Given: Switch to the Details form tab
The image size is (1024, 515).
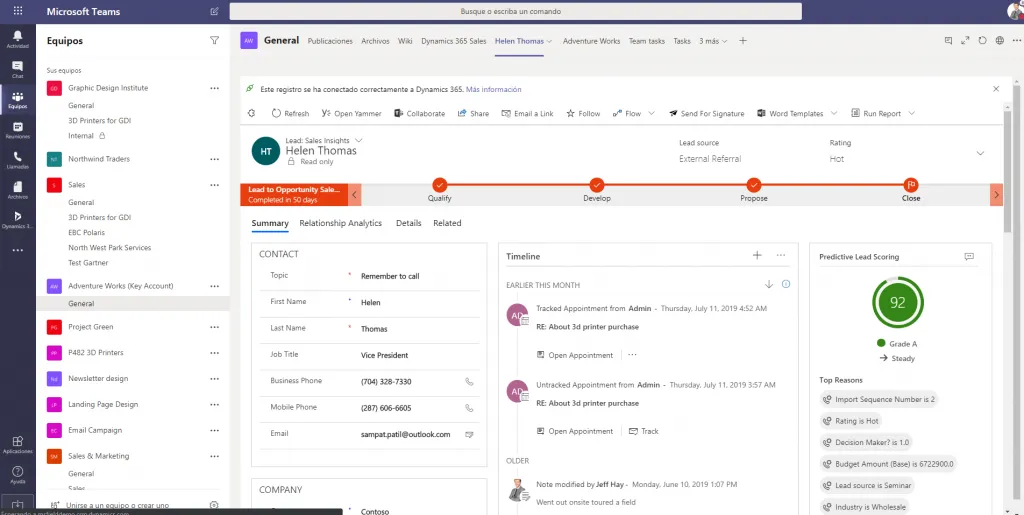Looking at the screenshot, I should (x=408, y=223).
